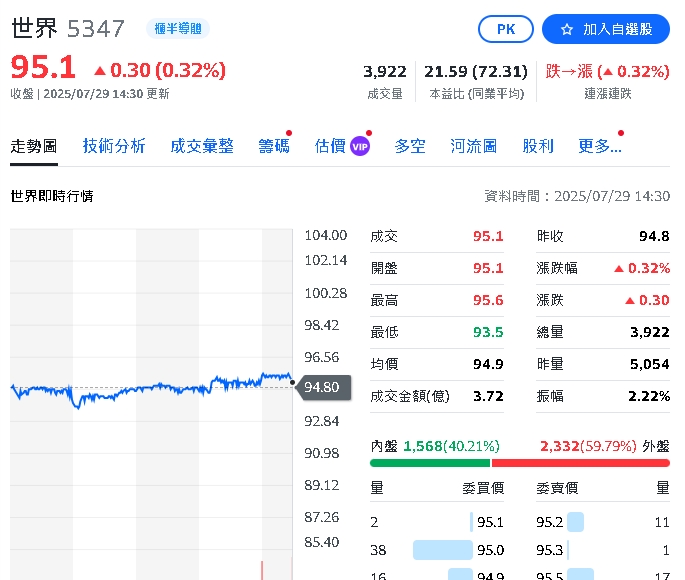The width and height of the screenshot is (685, 580).
Task: Switch to the 技術分析 tab
Action: click(x=114, y=146)
